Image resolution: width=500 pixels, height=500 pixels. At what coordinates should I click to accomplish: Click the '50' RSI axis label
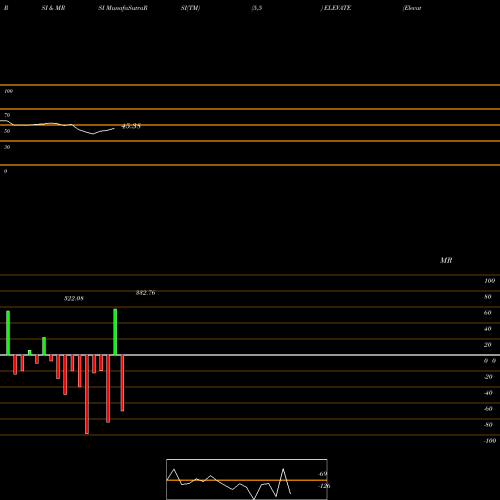coord(7,131)
